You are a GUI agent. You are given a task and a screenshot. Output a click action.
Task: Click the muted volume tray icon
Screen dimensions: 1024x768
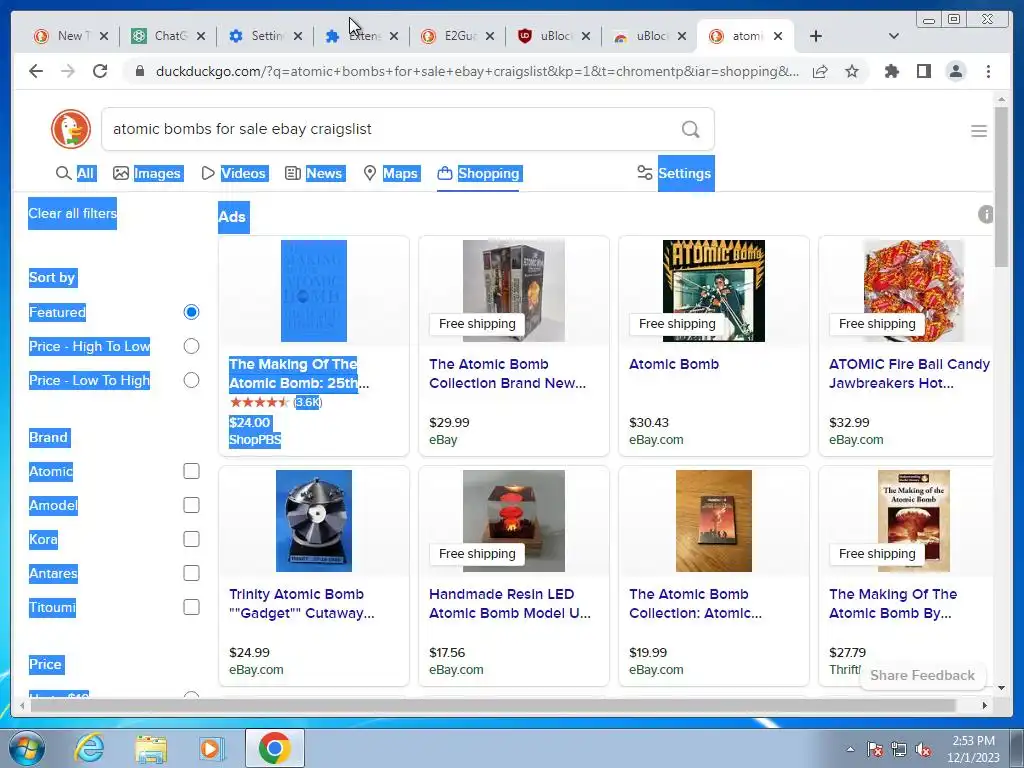(x=923, y=749)
